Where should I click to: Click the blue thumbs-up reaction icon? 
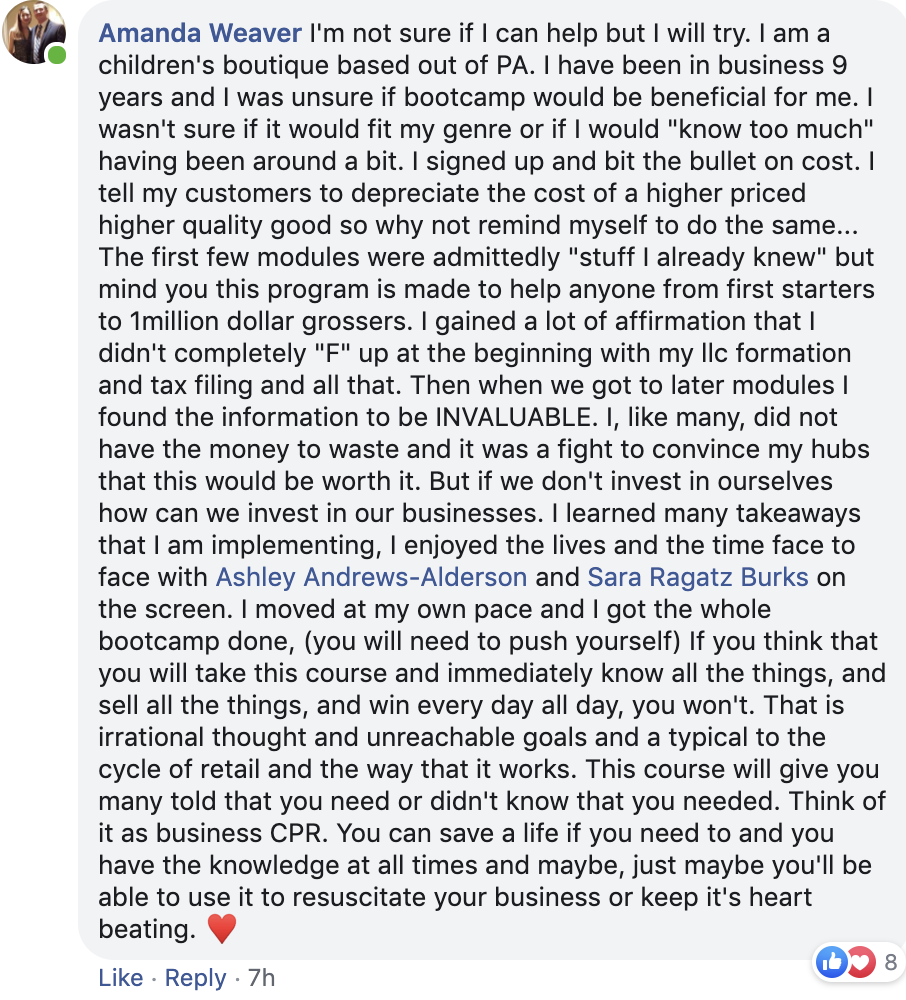pos(831,964)
